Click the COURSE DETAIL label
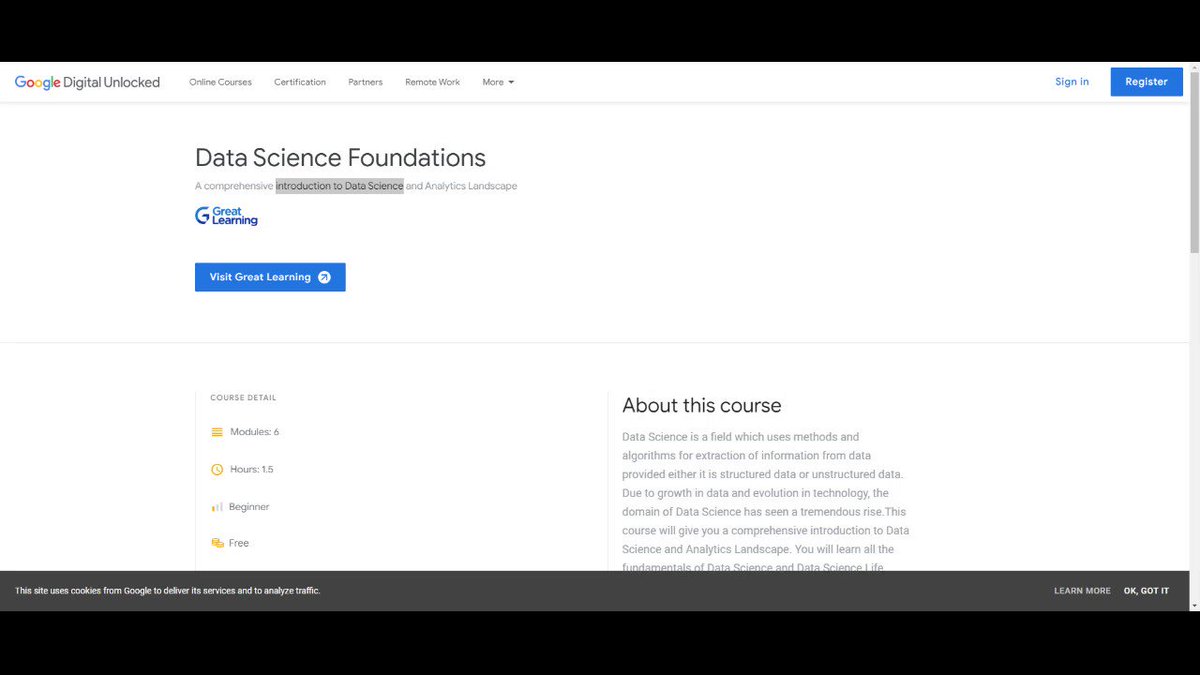 pyautogui.click(x=243, y=398)
